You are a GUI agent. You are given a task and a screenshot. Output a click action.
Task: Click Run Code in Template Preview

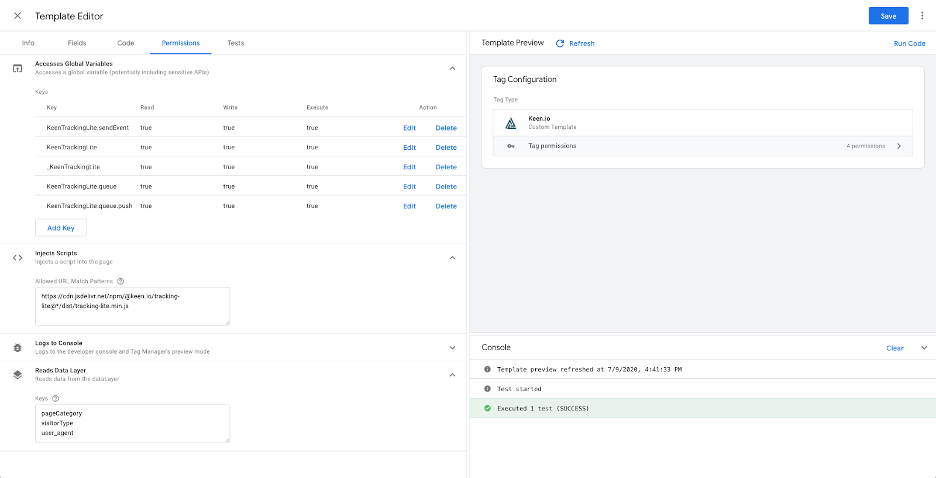tap(909, 44)
